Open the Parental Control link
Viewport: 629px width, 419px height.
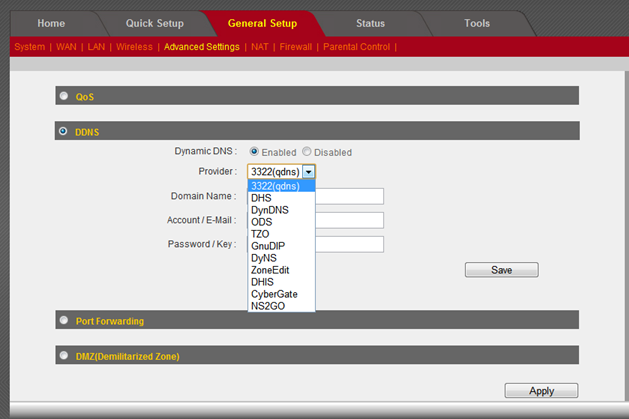[x=356, y=47]
